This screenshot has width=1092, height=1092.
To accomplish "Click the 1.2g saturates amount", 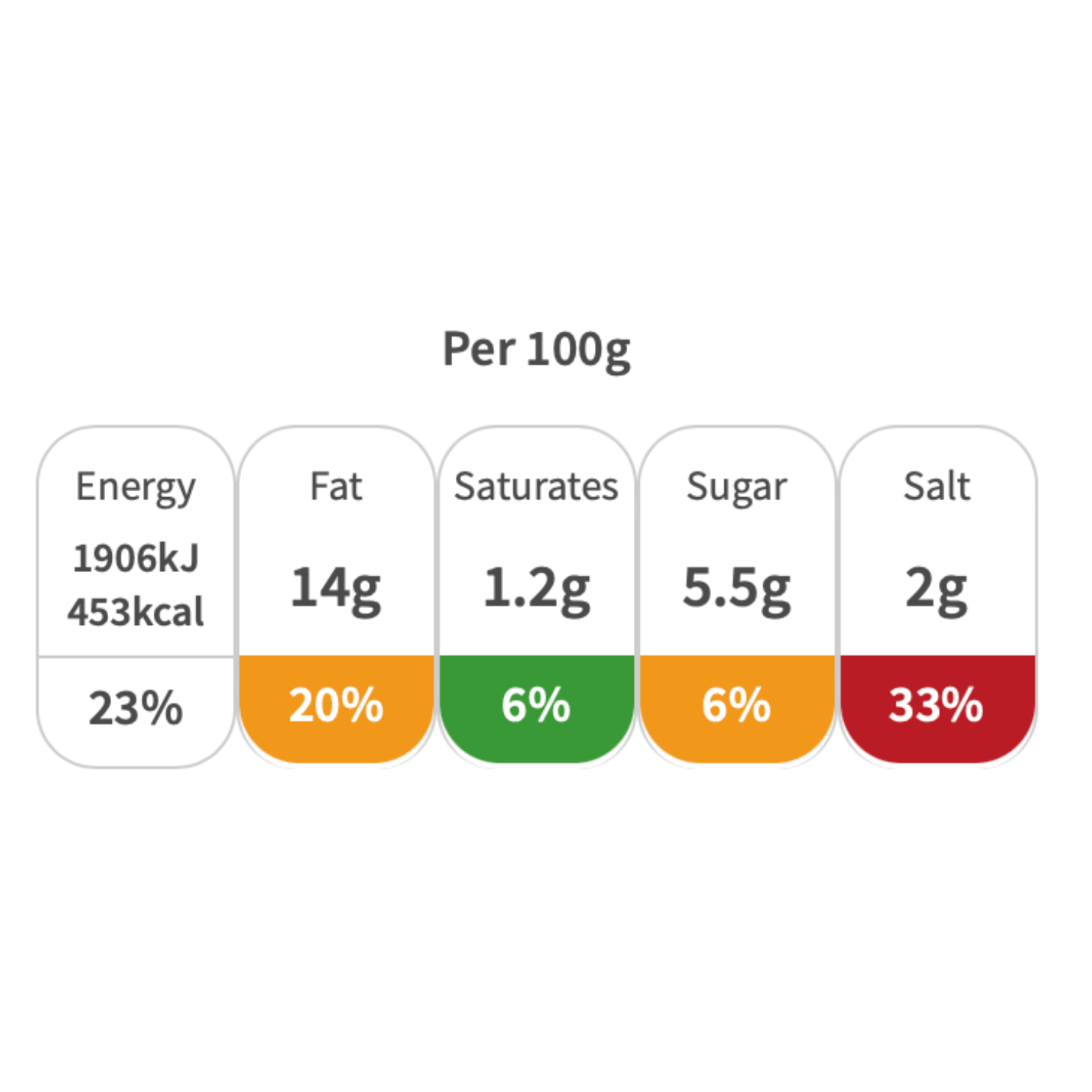I will pos(536,588).
